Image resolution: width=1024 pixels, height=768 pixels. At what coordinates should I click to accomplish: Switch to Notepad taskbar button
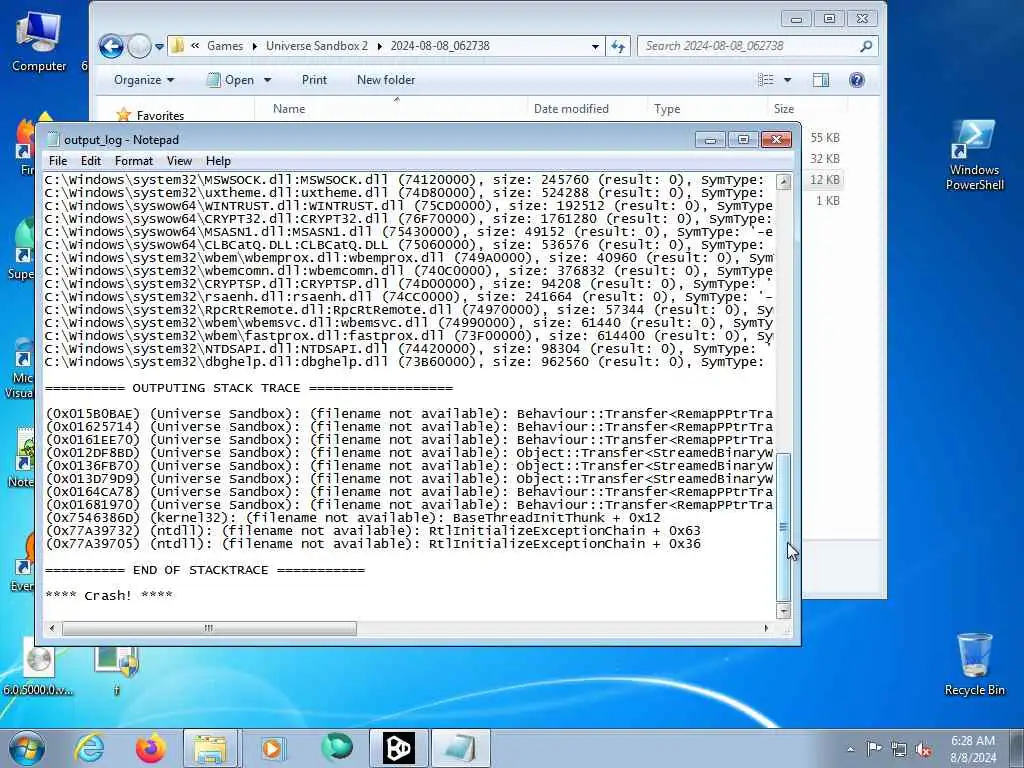tap(460, 748)
